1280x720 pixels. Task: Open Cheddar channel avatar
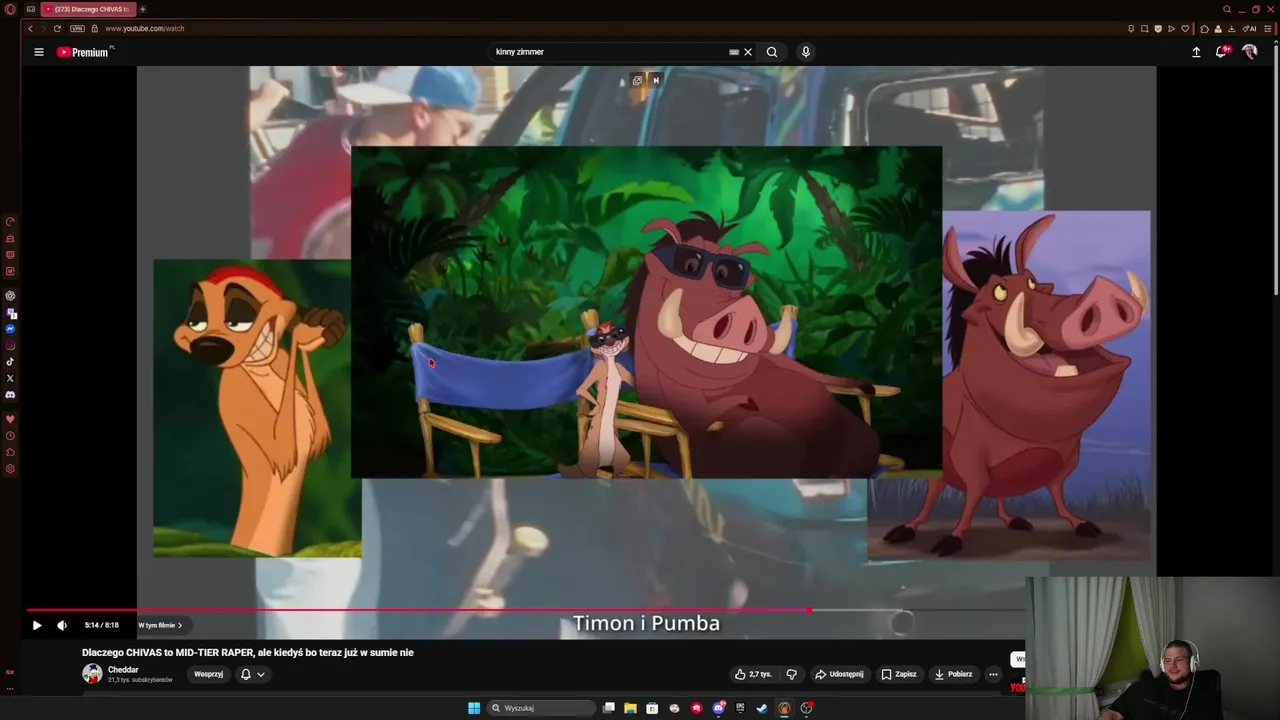[92, 674]
